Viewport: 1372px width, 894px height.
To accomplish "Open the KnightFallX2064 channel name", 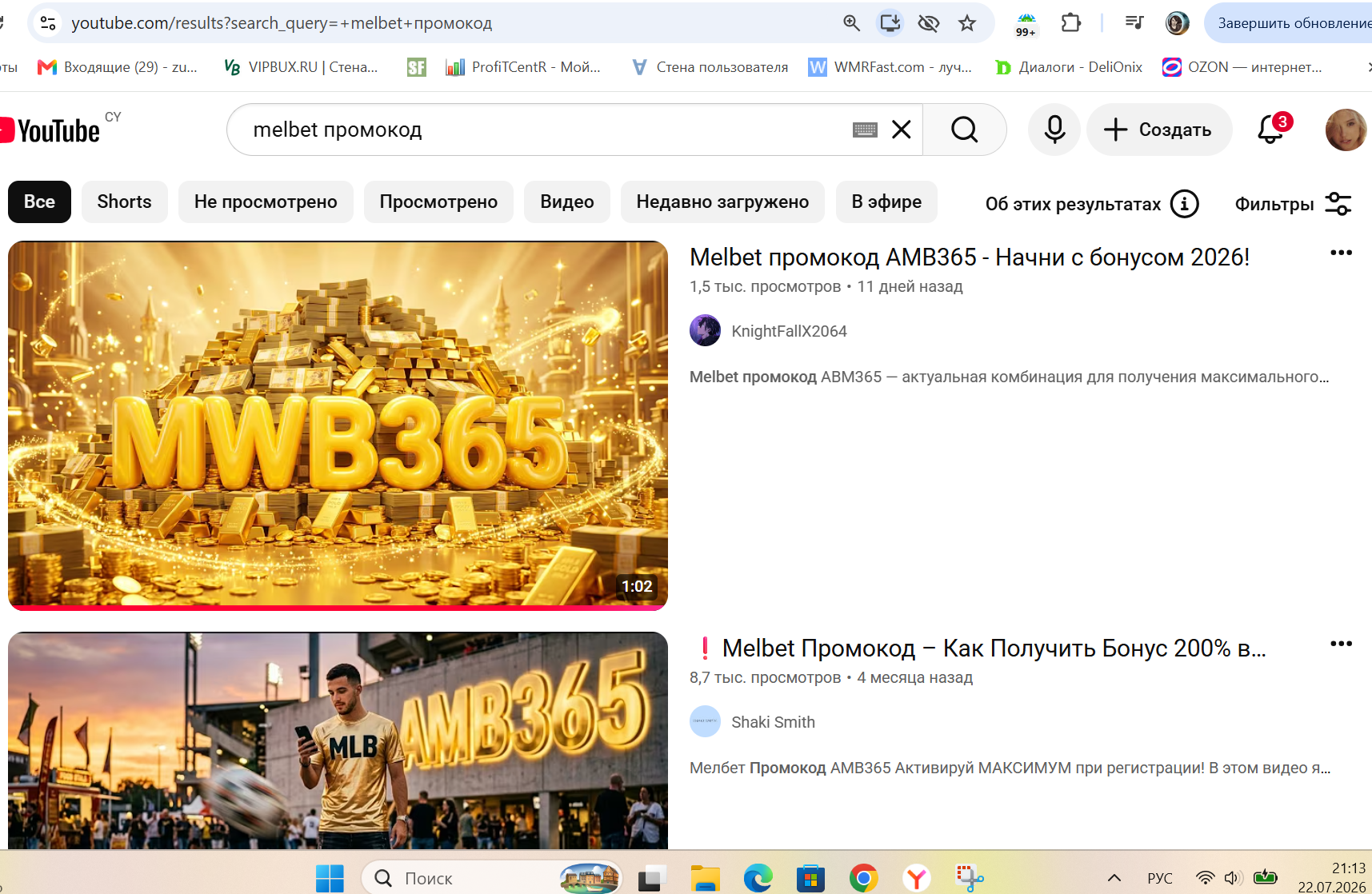I will point(789,331).
